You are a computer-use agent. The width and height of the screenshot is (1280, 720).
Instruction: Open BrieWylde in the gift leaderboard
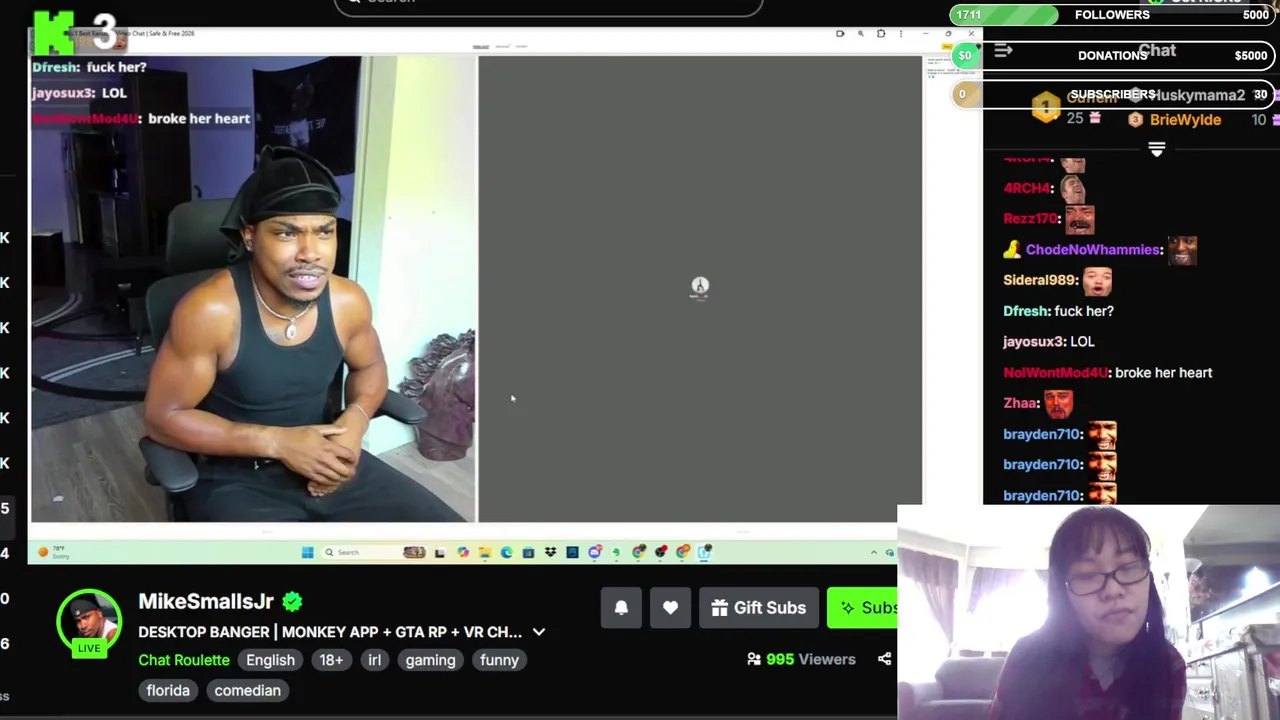tap(1185, 120)
